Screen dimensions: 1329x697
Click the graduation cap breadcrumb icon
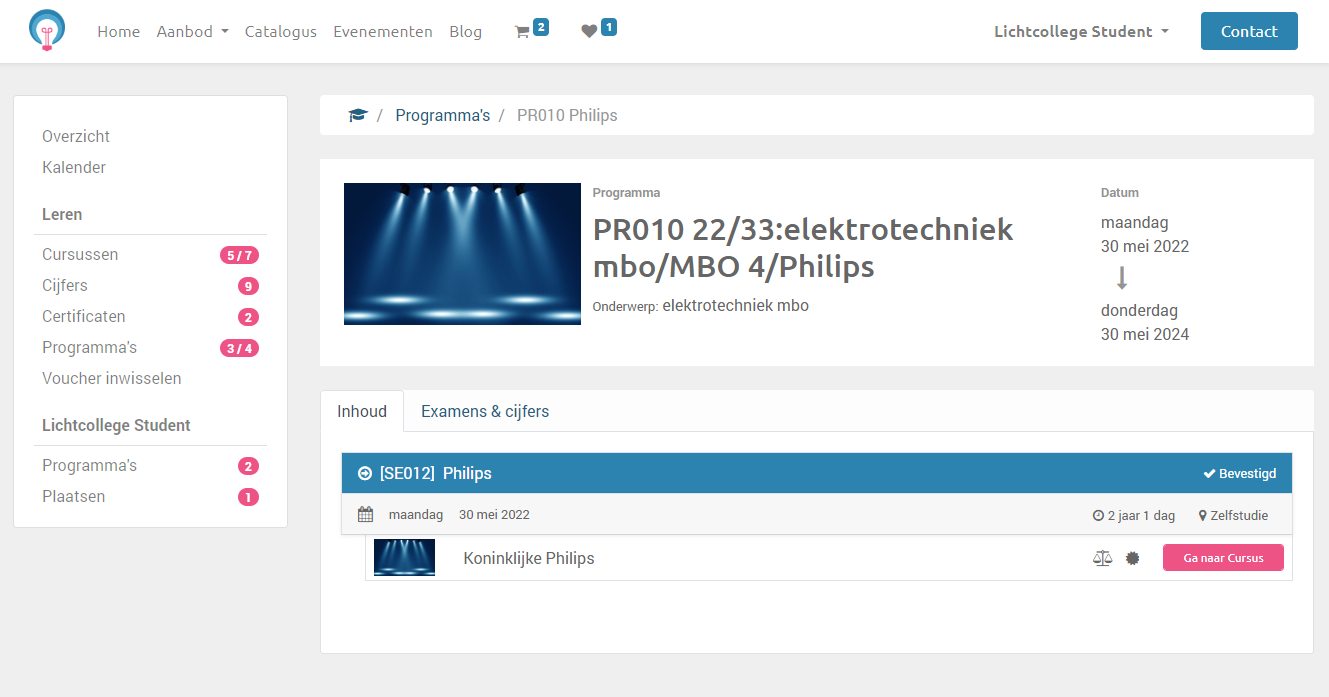click(357, 115)
